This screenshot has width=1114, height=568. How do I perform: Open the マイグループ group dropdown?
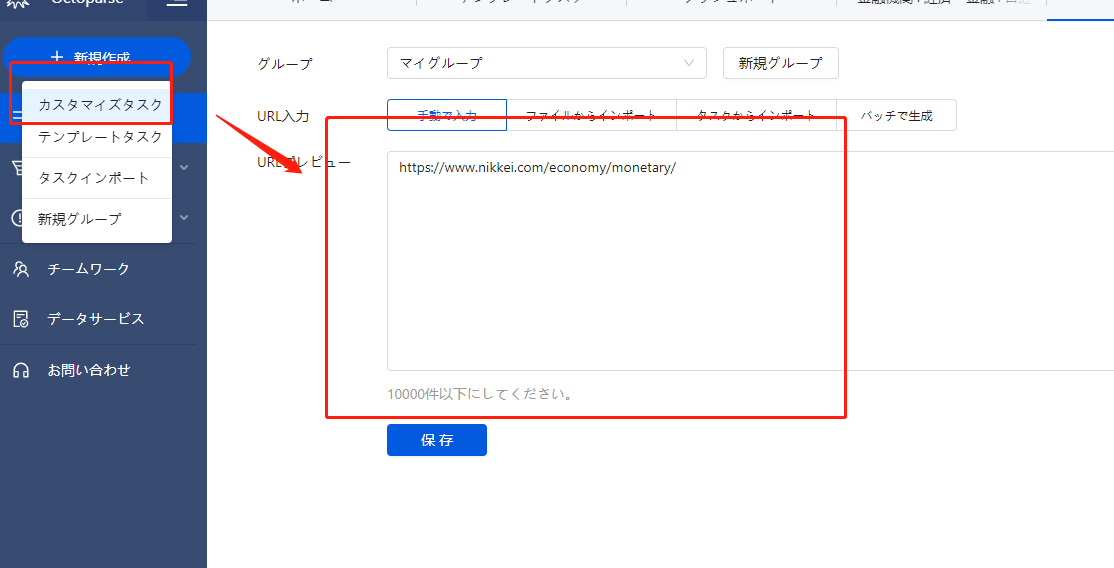click(547, 63)
